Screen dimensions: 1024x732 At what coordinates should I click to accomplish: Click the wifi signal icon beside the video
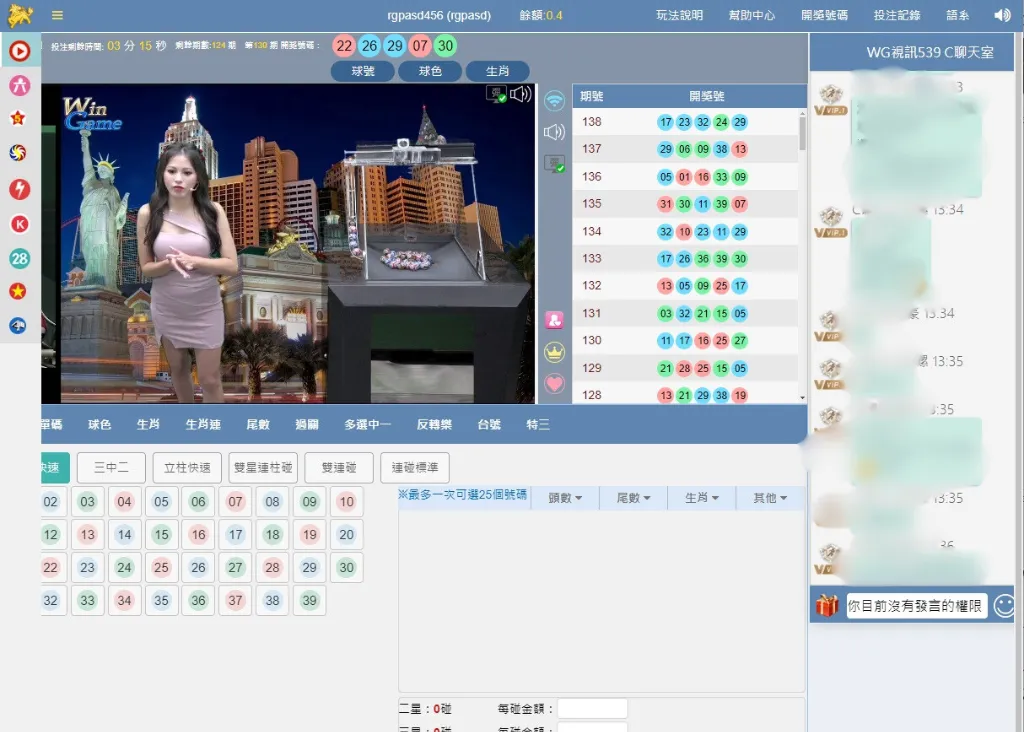tap(554, 99)
